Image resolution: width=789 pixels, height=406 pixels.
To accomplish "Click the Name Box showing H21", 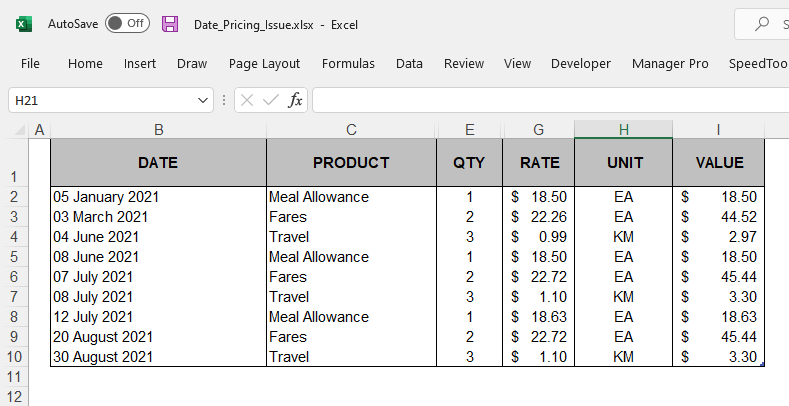I will [100, 100].
